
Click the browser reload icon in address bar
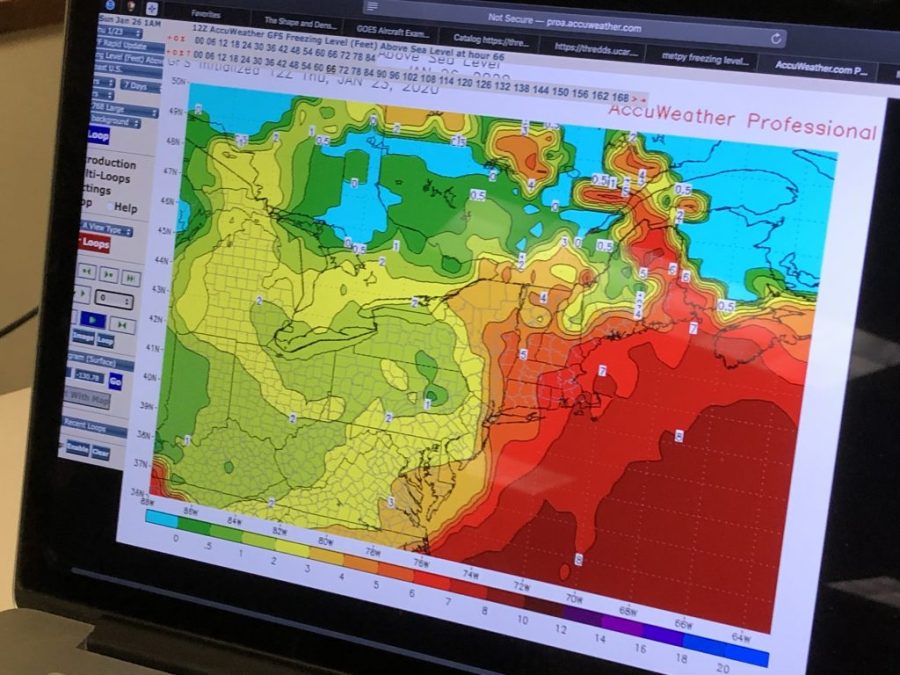click(x=776, y=38)
